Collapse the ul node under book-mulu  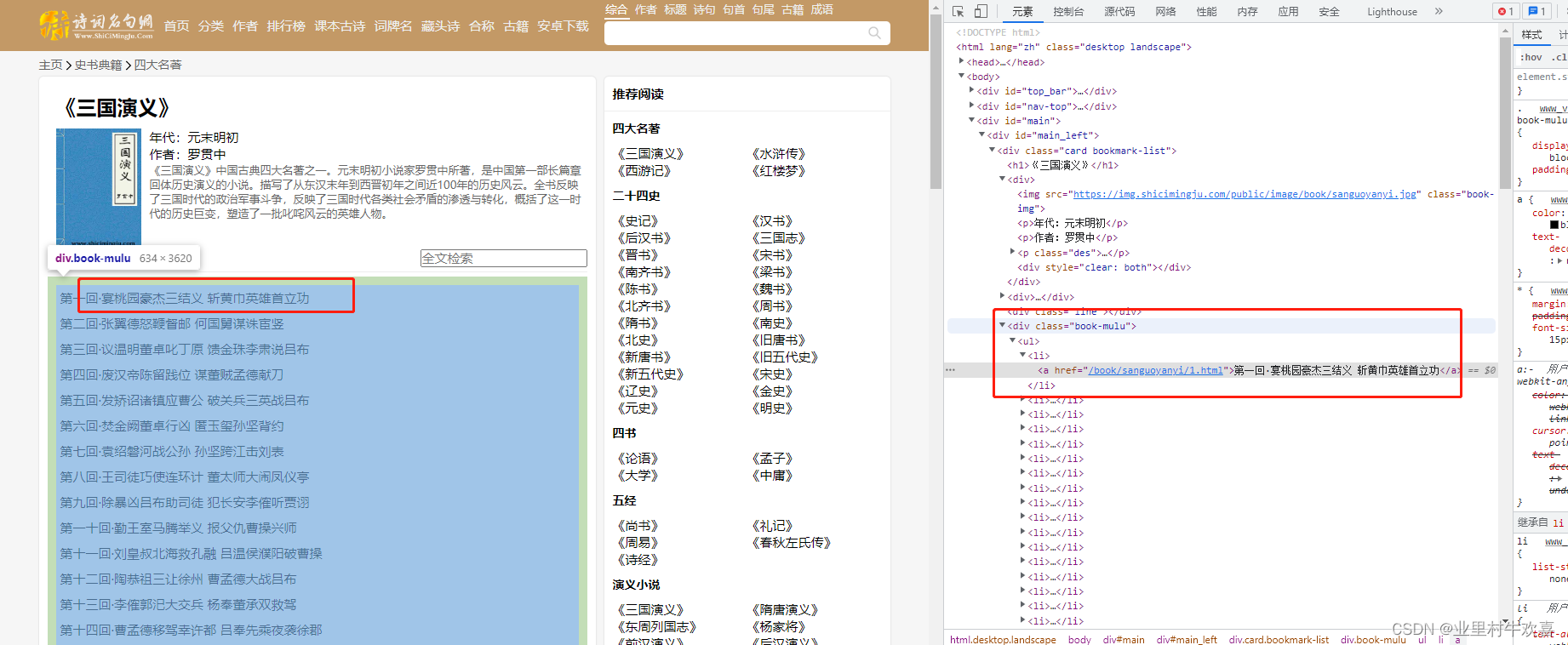point(1013,340)
